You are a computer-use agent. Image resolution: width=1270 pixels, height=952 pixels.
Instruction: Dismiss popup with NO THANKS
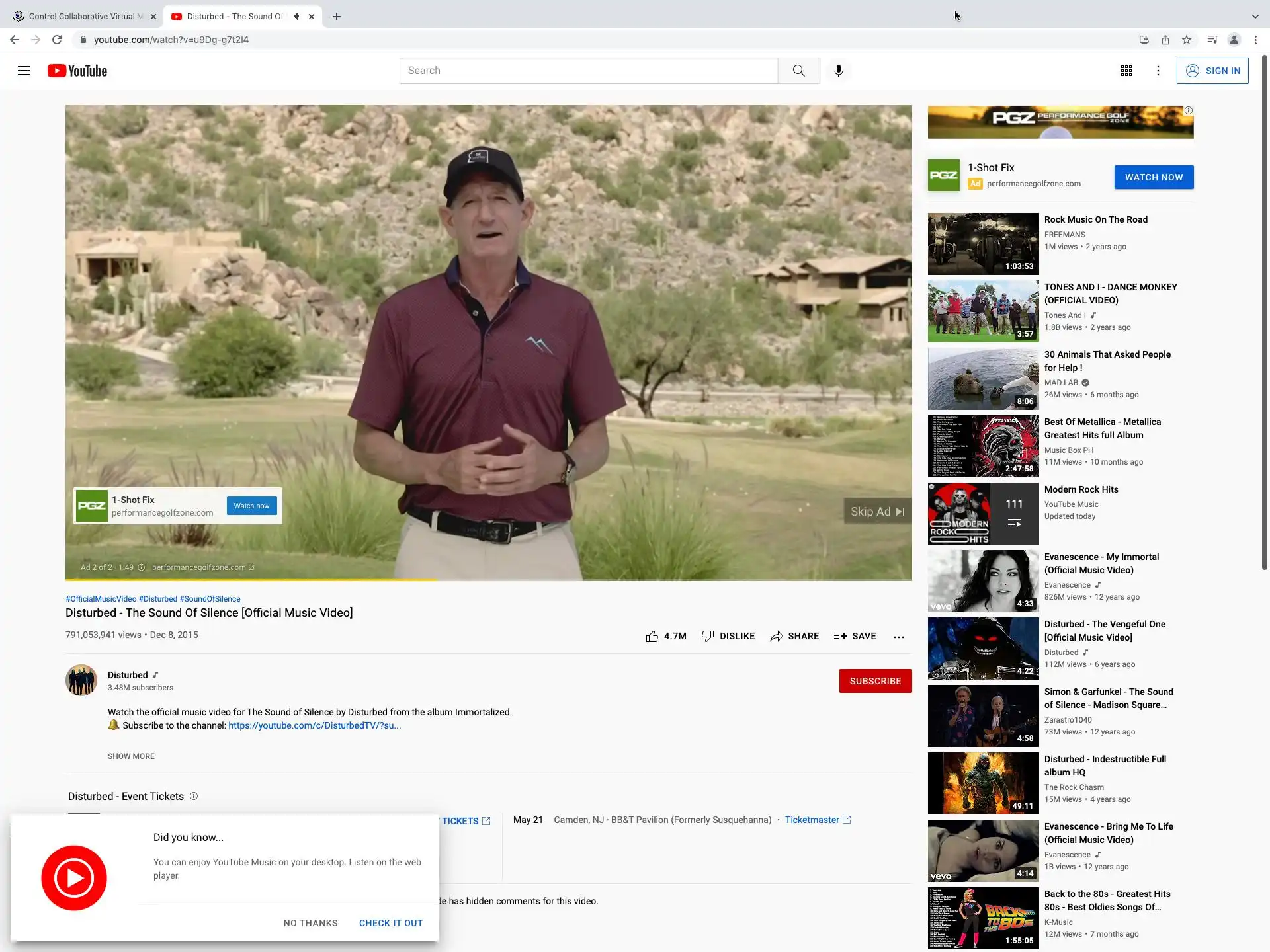(x=310, y=923)
